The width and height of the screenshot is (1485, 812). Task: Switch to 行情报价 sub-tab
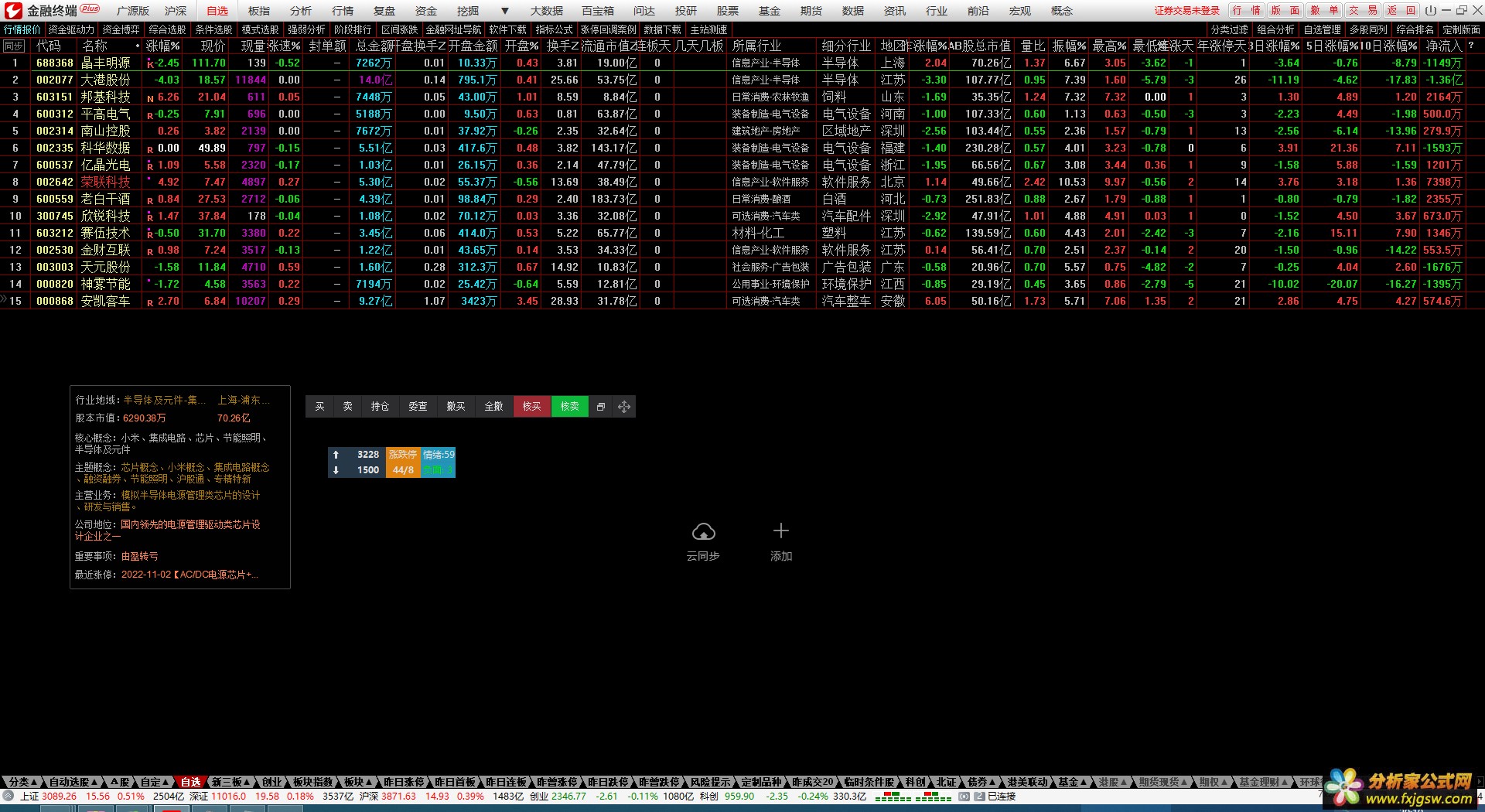pos(22,29)
